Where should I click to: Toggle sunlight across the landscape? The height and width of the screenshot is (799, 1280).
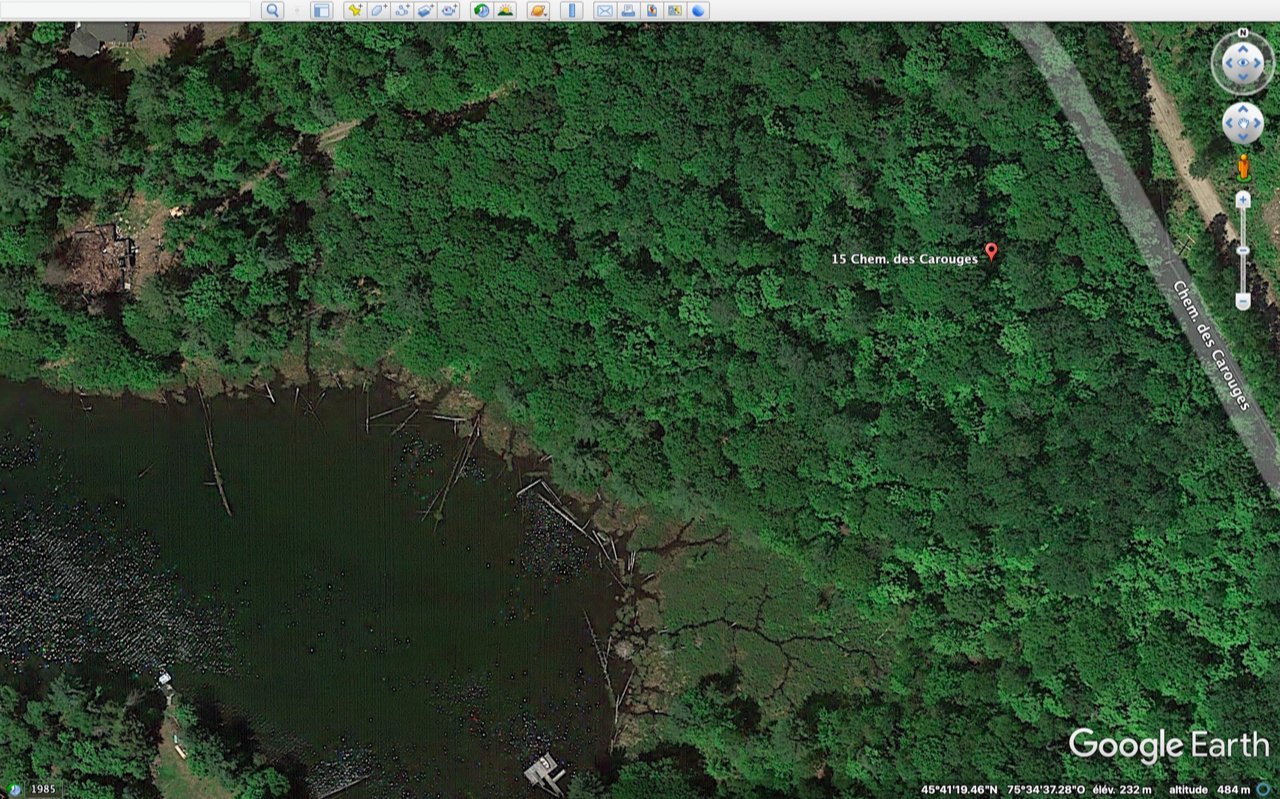coord(506,10)
